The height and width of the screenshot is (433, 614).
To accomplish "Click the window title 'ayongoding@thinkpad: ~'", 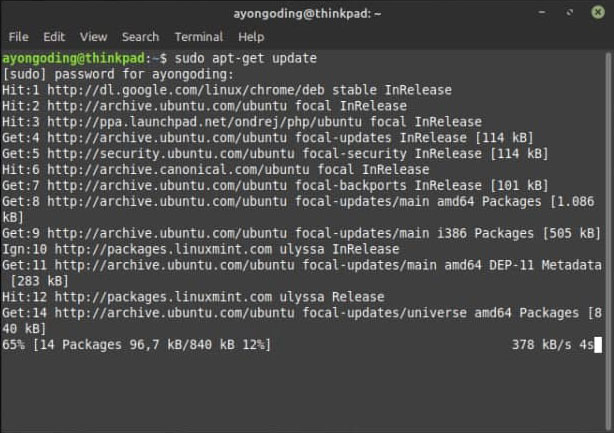I will (x=307, y=14).
